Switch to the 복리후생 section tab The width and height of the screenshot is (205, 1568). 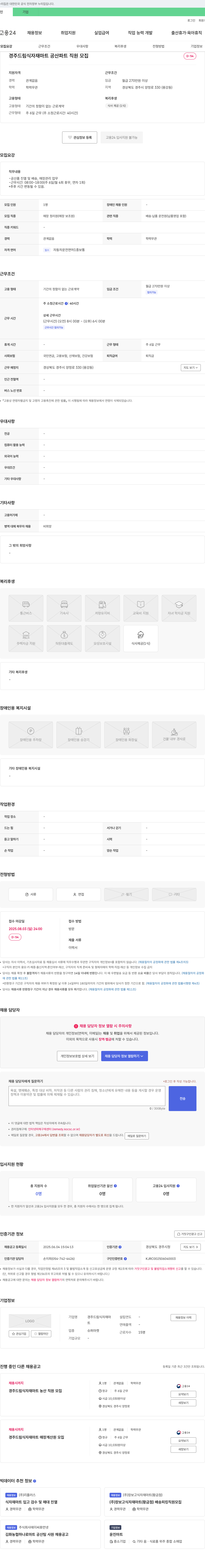(120, 46)
